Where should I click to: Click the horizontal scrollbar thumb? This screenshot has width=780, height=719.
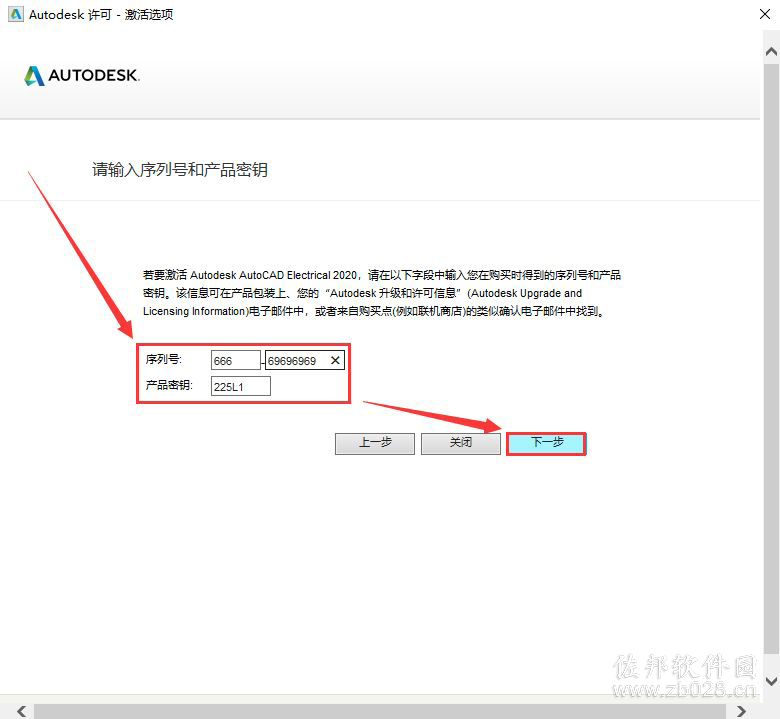point(380,711)
